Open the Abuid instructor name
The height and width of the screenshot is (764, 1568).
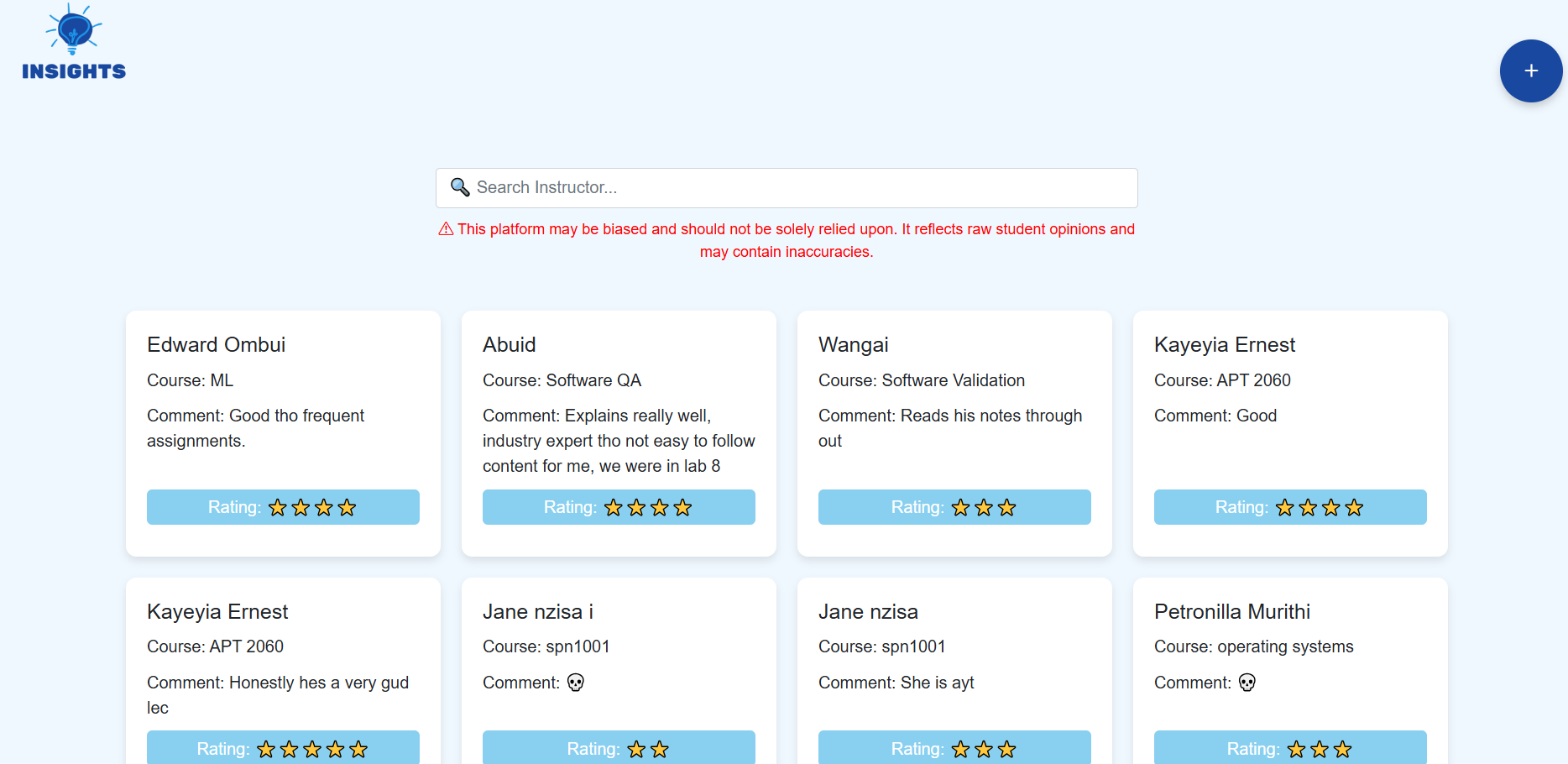coord(509,344)
